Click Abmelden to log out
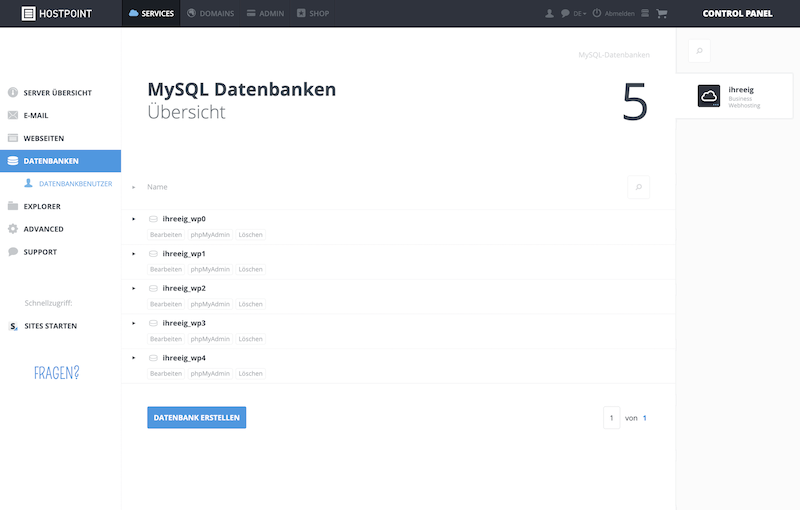The image size is (800, 510). coord(614,13)
